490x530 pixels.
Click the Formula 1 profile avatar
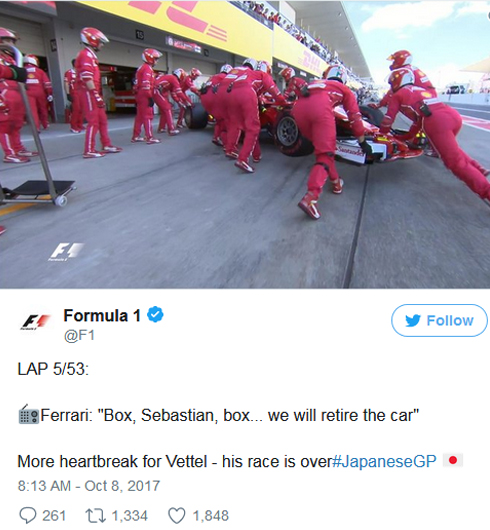click(36, 321)
